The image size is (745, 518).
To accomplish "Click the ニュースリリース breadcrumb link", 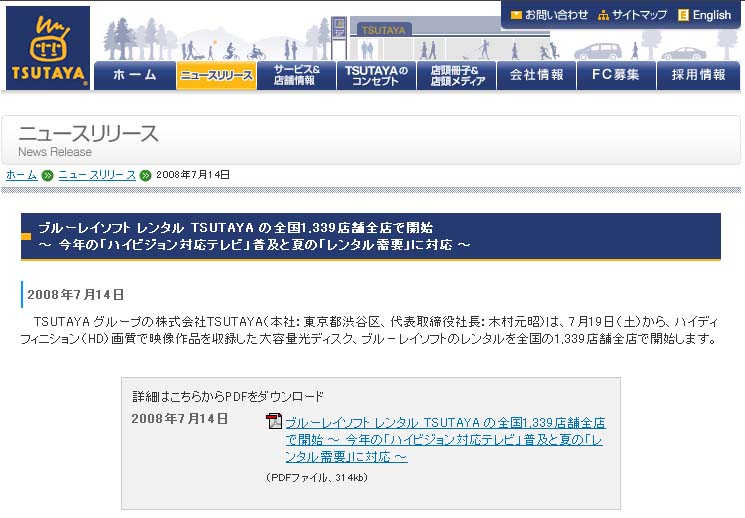I will [x=97, y=175].
